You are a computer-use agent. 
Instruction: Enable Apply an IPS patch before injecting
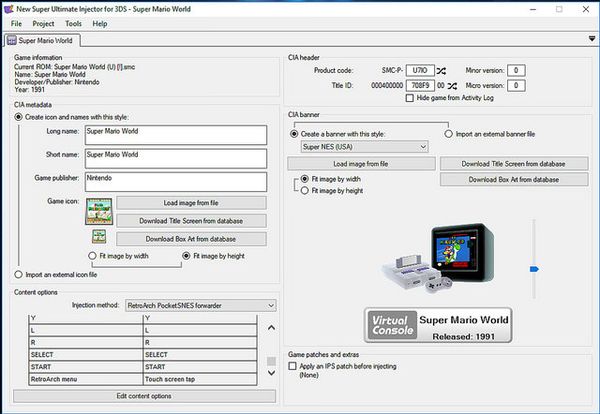click(x=292, y=366)
